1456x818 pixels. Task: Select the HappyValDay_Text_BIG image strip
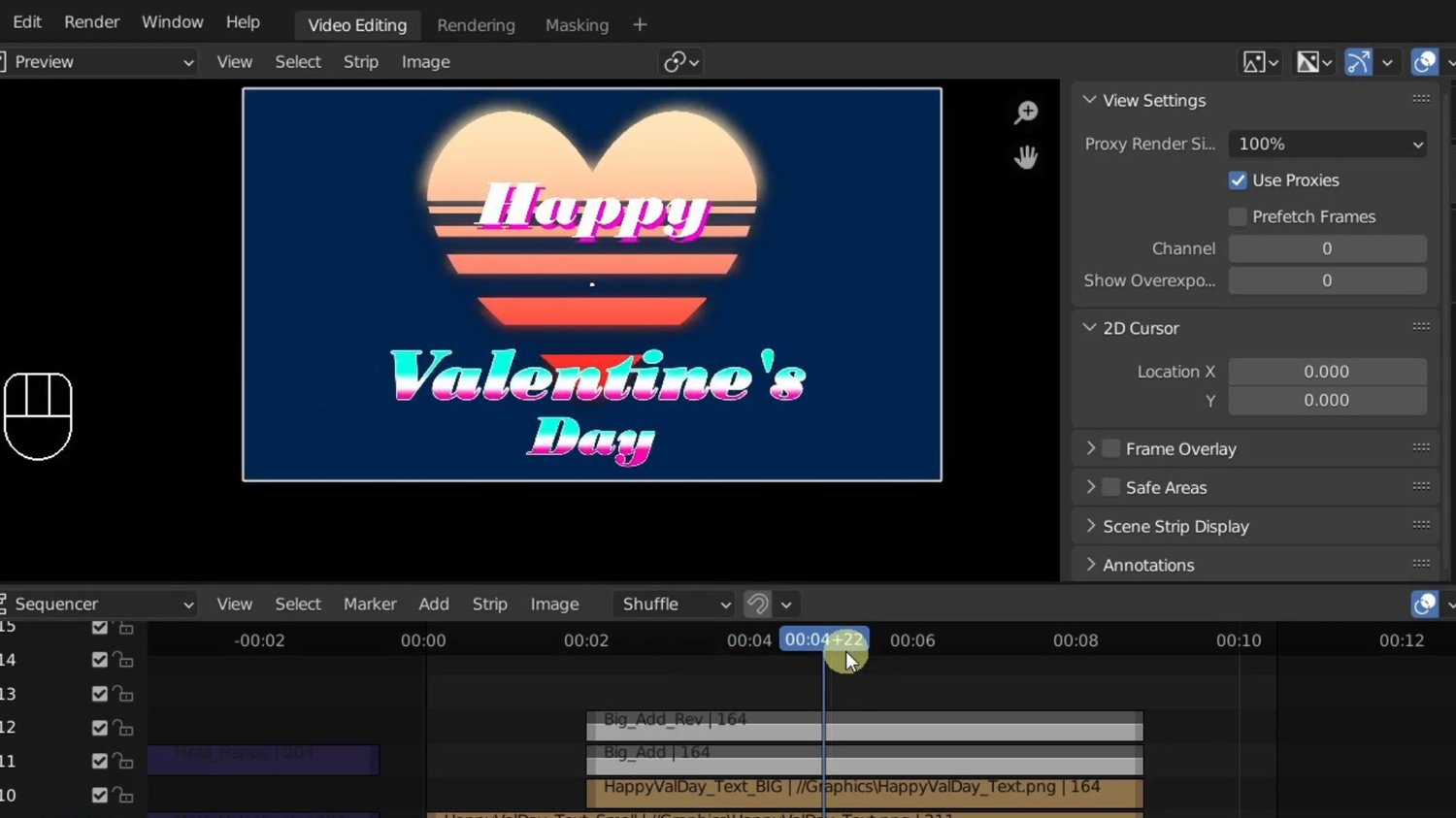[x=865, y=793]
